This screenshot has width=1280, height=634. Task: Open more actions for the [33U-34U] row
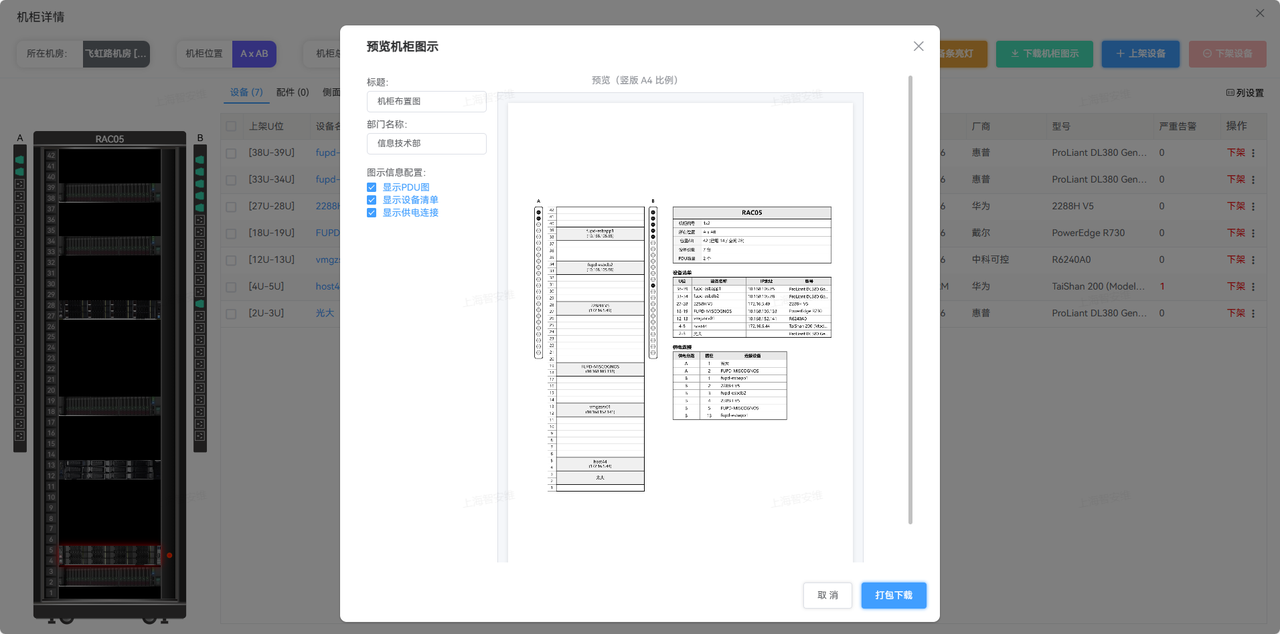tap(1253, 180)
